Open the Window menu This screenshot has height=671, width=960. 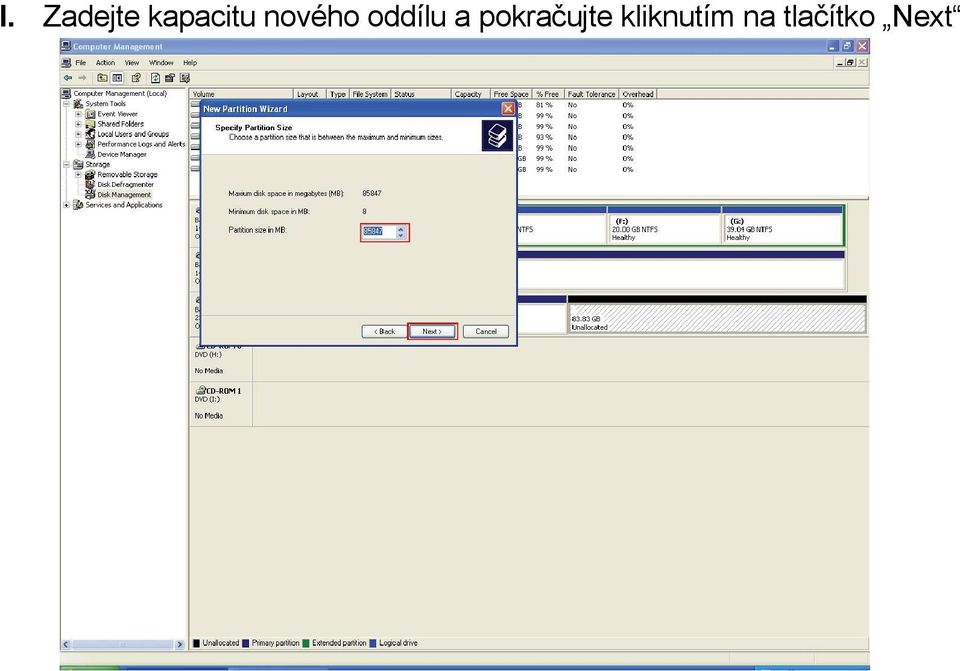[x=161, y=62]
